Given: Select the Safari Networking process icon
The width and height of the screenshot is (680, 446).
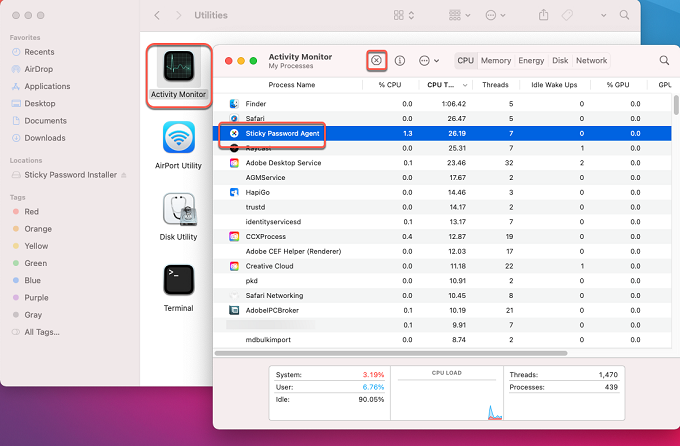Looking at the screenshot, I should [234, 295].
